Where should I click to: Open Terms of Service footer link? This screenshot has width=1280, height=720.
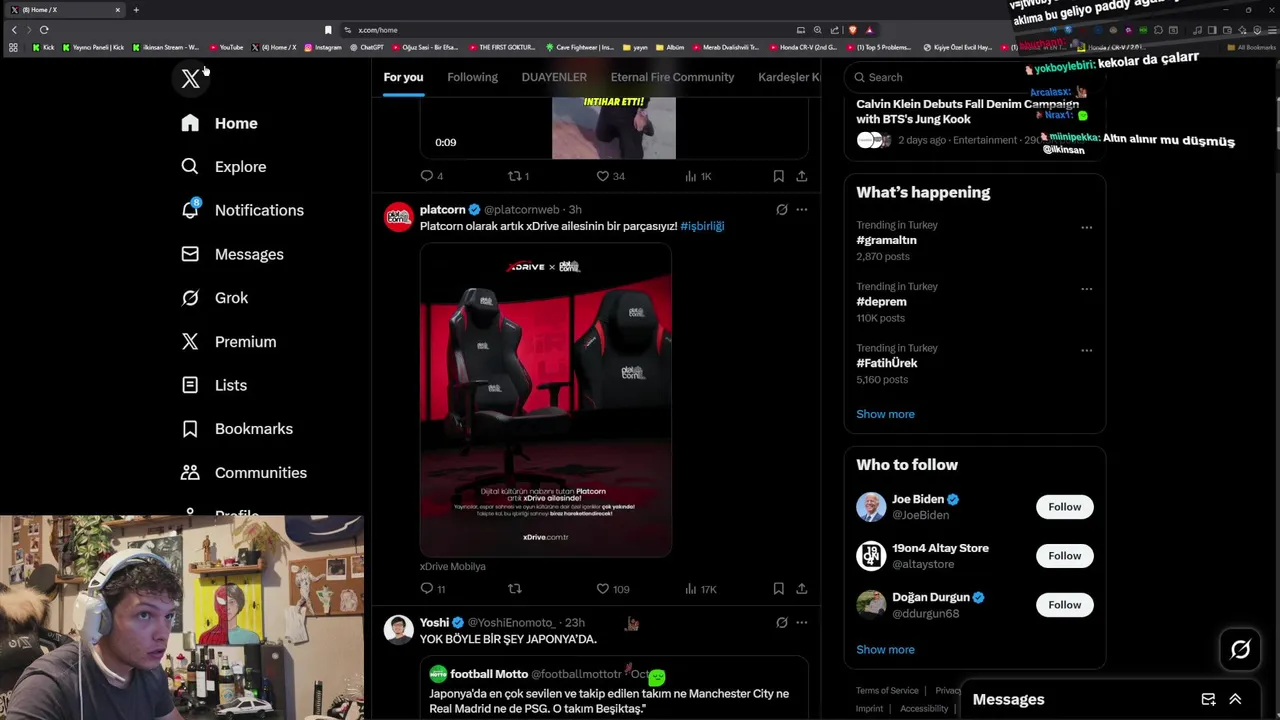887,691
